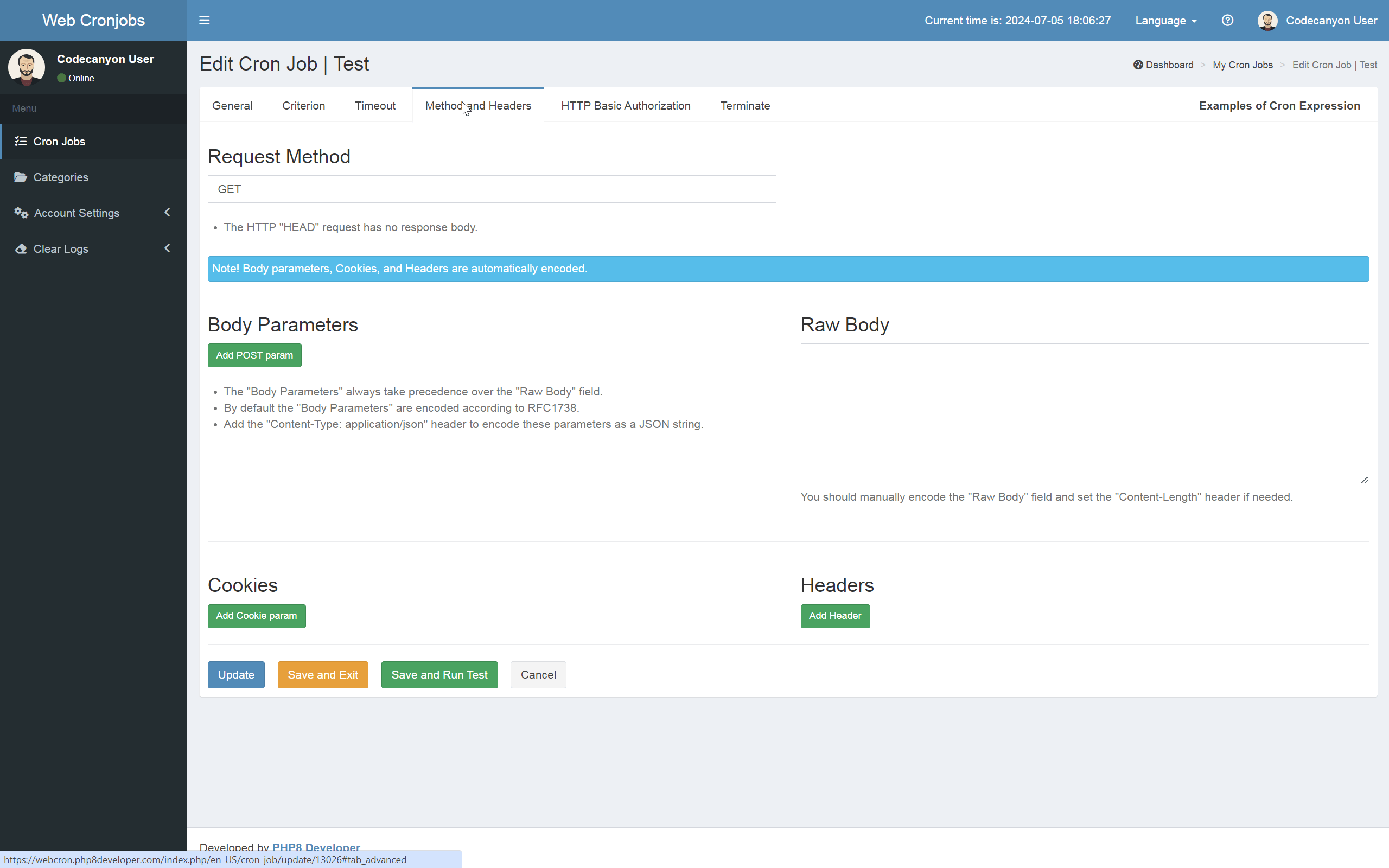The width and height of the screenshot is (1389, 868).
Task: Click the user avatar in the top bar
Action: [x=1267, y=20]
